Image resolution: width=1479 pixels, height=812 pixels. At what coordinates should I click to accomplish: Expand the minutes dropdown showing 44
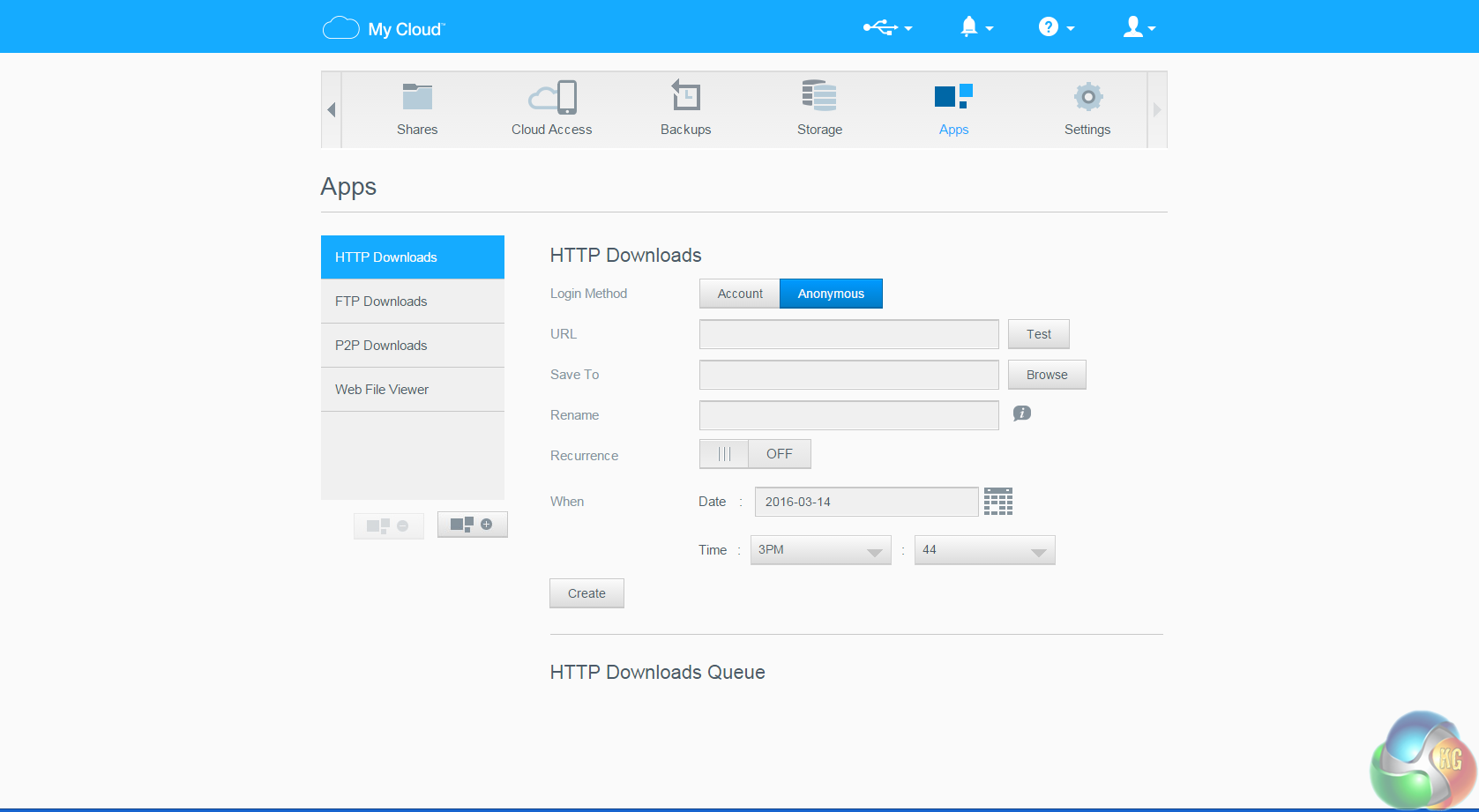tap(984, 550)
